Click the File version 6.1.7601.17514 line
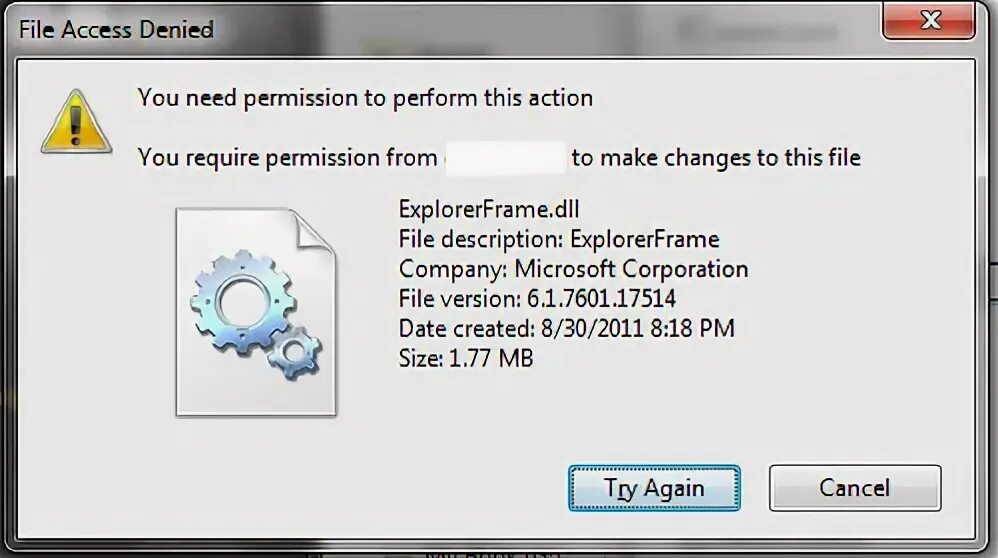 point(537,298)
